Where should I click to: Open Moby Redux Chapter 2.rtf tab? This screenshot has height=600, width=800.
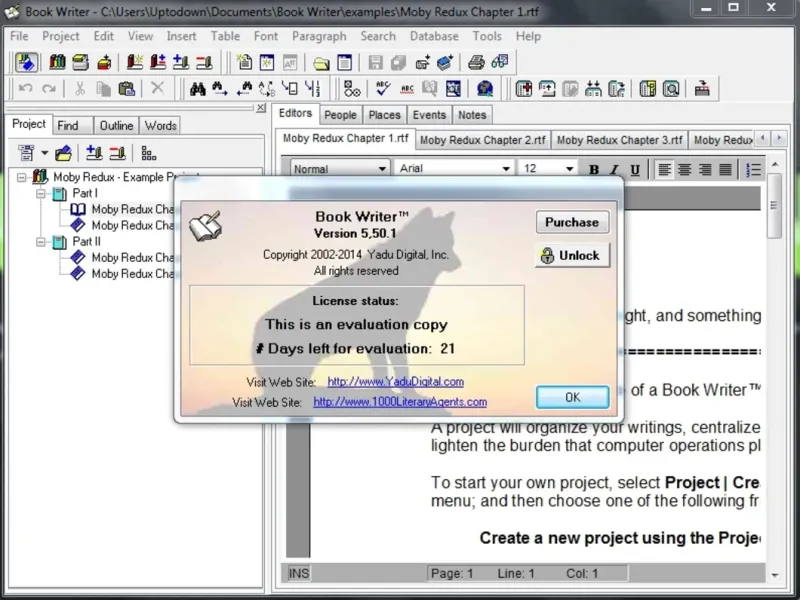click(483, 140)
